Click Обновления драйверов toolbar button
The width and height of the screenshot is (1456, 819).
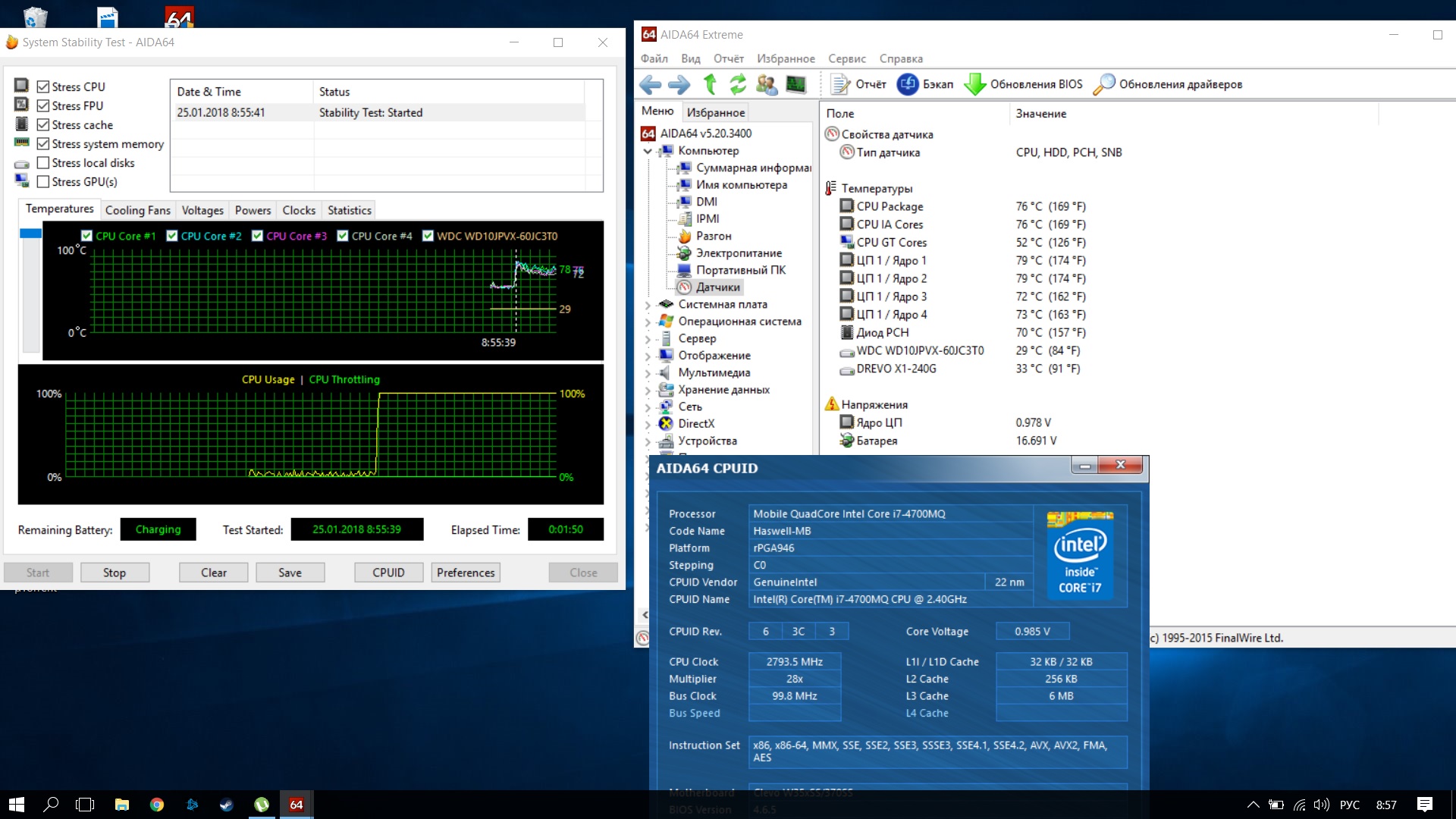[x=1168, y=84]
